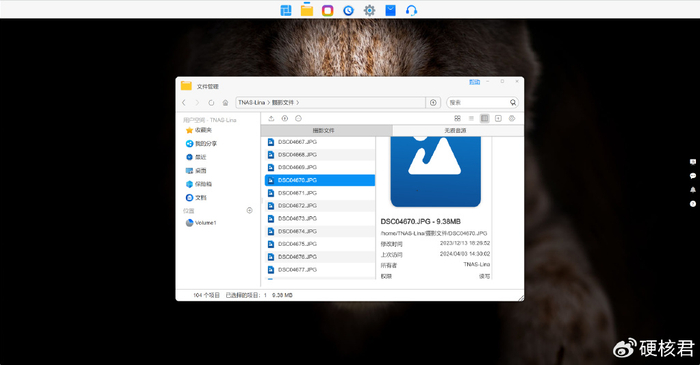The image size is (700, 365).
Task: Click the /home/TNAS-Lina file path in details
Action: coord(434,233)
